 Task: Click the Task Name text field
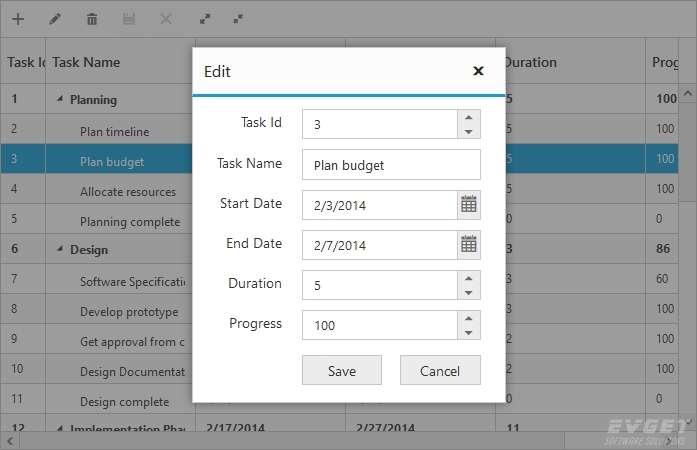[x=391, y=165]
